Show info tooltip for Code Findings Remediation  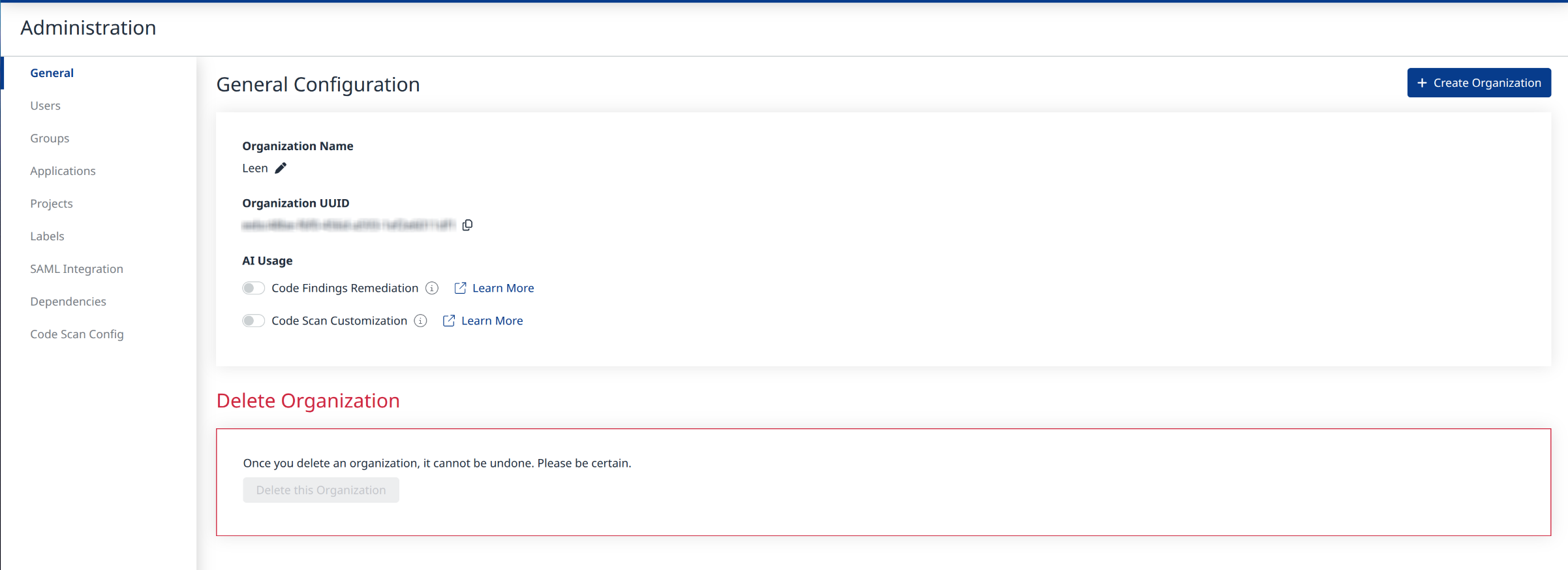click(432, 288)
